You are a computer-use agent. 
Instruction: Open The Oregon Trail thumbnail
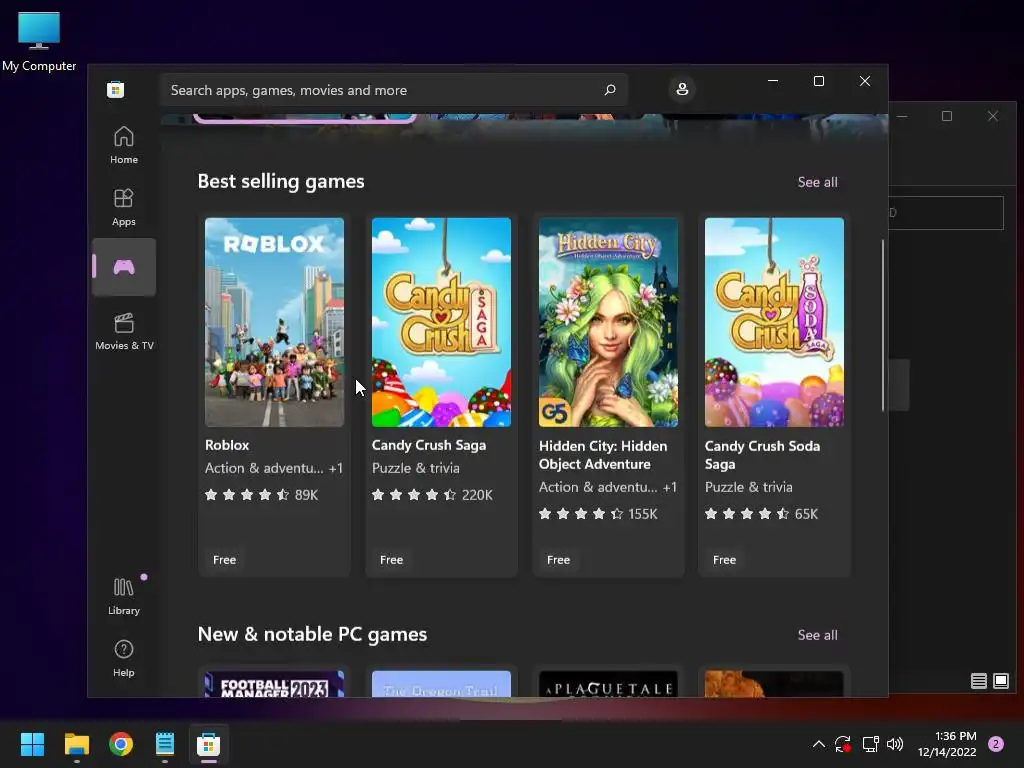[x=441, y=684]
